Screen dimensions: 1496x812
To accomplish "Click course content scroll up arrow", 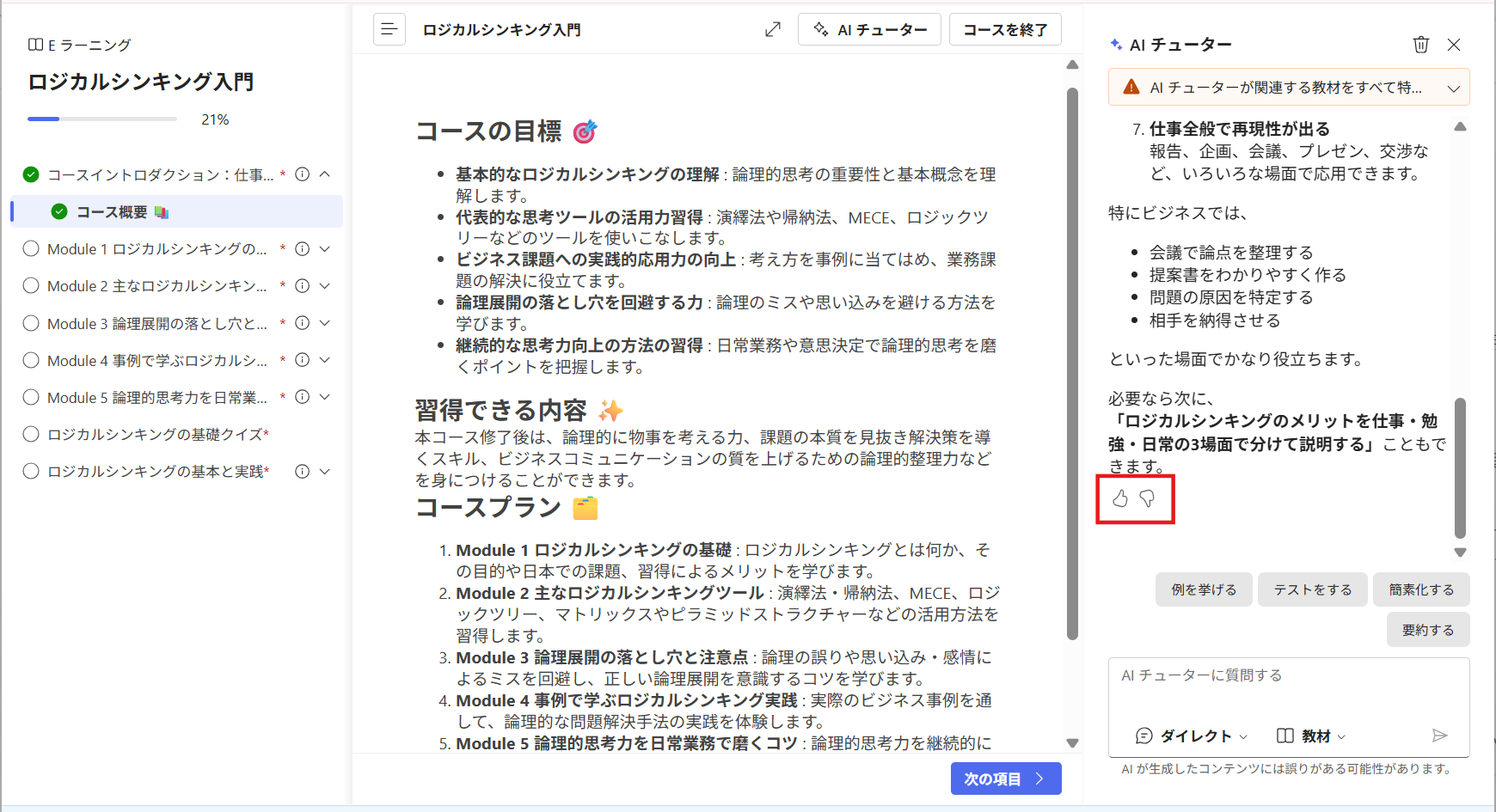I will pos(1072,64).
